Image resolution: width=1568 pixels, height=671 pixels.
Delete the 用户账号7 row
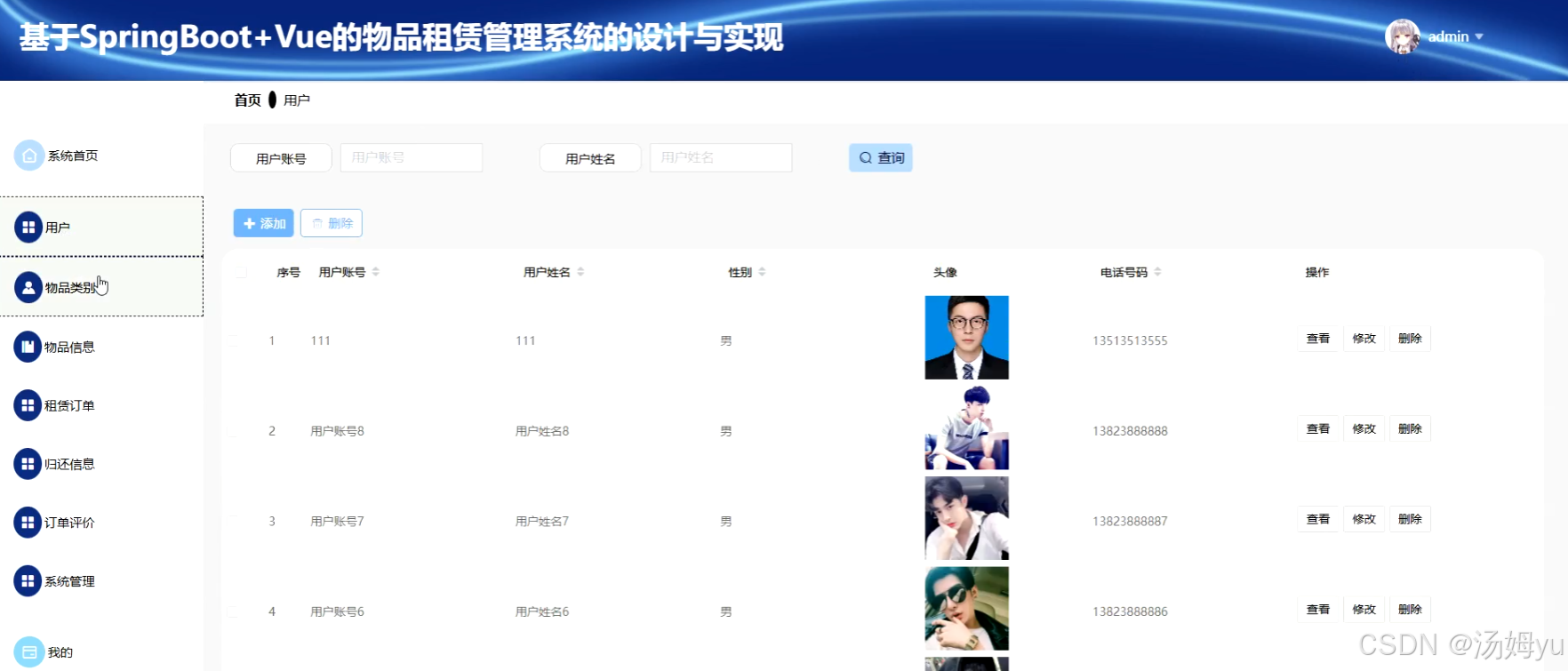coord(1410,519)
